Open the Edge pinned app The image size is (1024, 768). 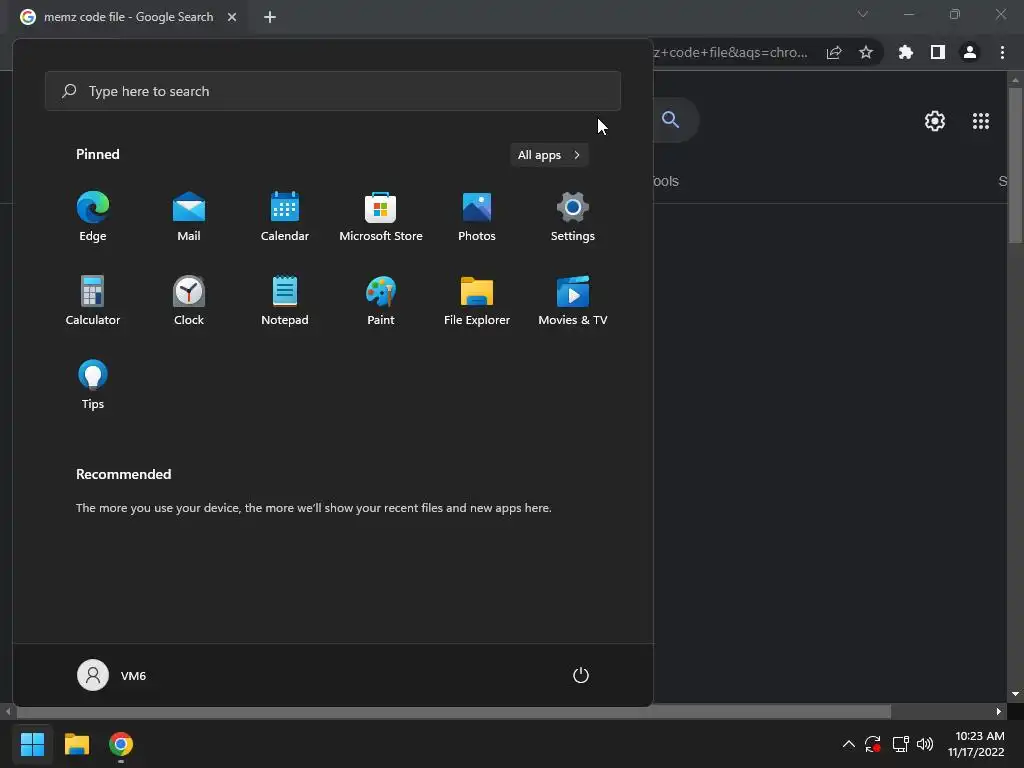click(93, 217)
